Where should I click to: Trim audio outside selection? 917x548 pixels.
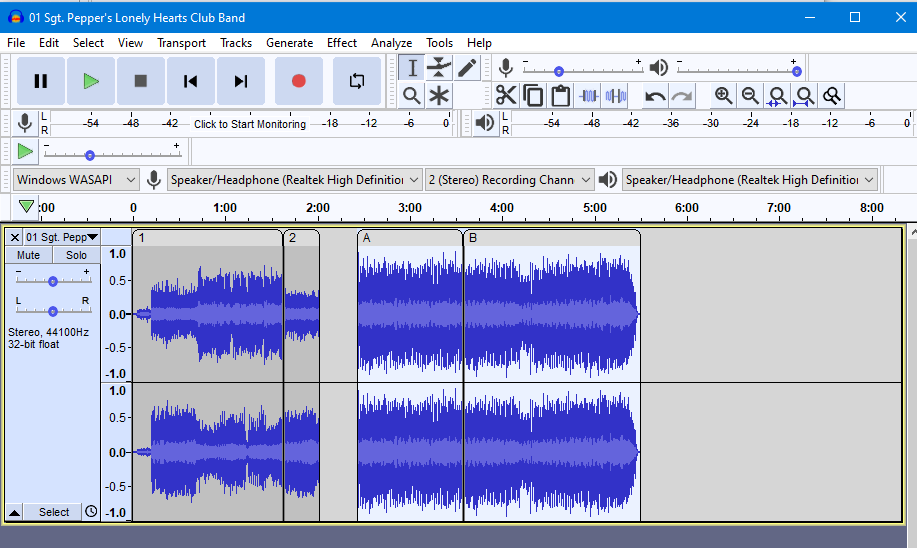(x=589, y=95)
